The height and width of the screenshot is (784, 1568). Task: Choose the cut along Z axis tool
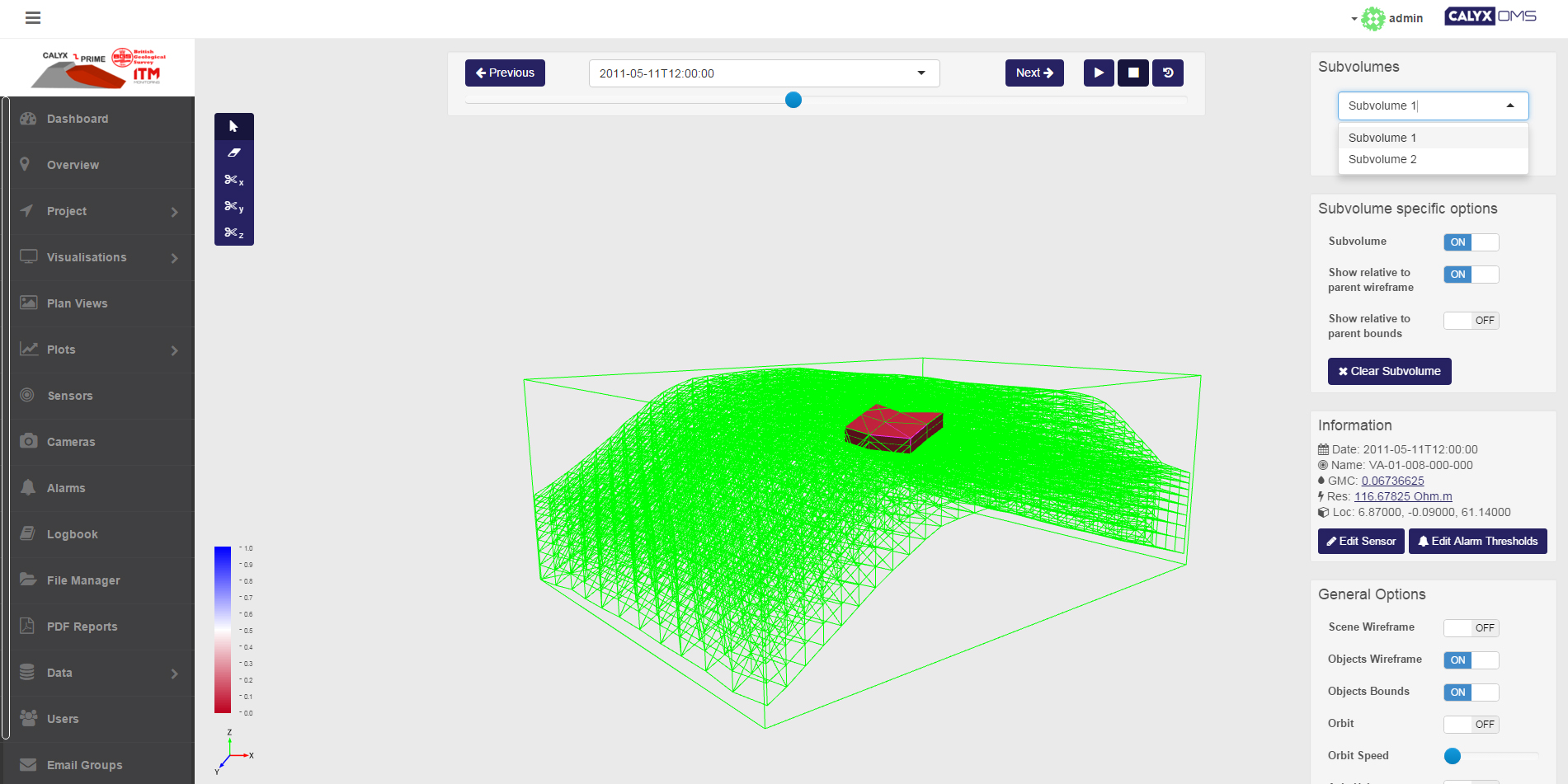233,232
